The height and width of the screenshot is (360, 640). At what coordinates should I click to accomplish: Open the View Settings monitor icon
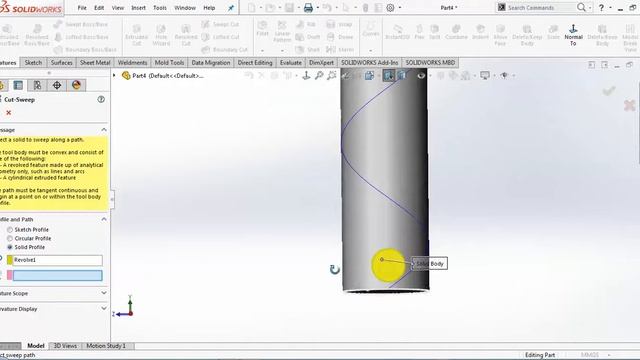click(x=485, y=75)
